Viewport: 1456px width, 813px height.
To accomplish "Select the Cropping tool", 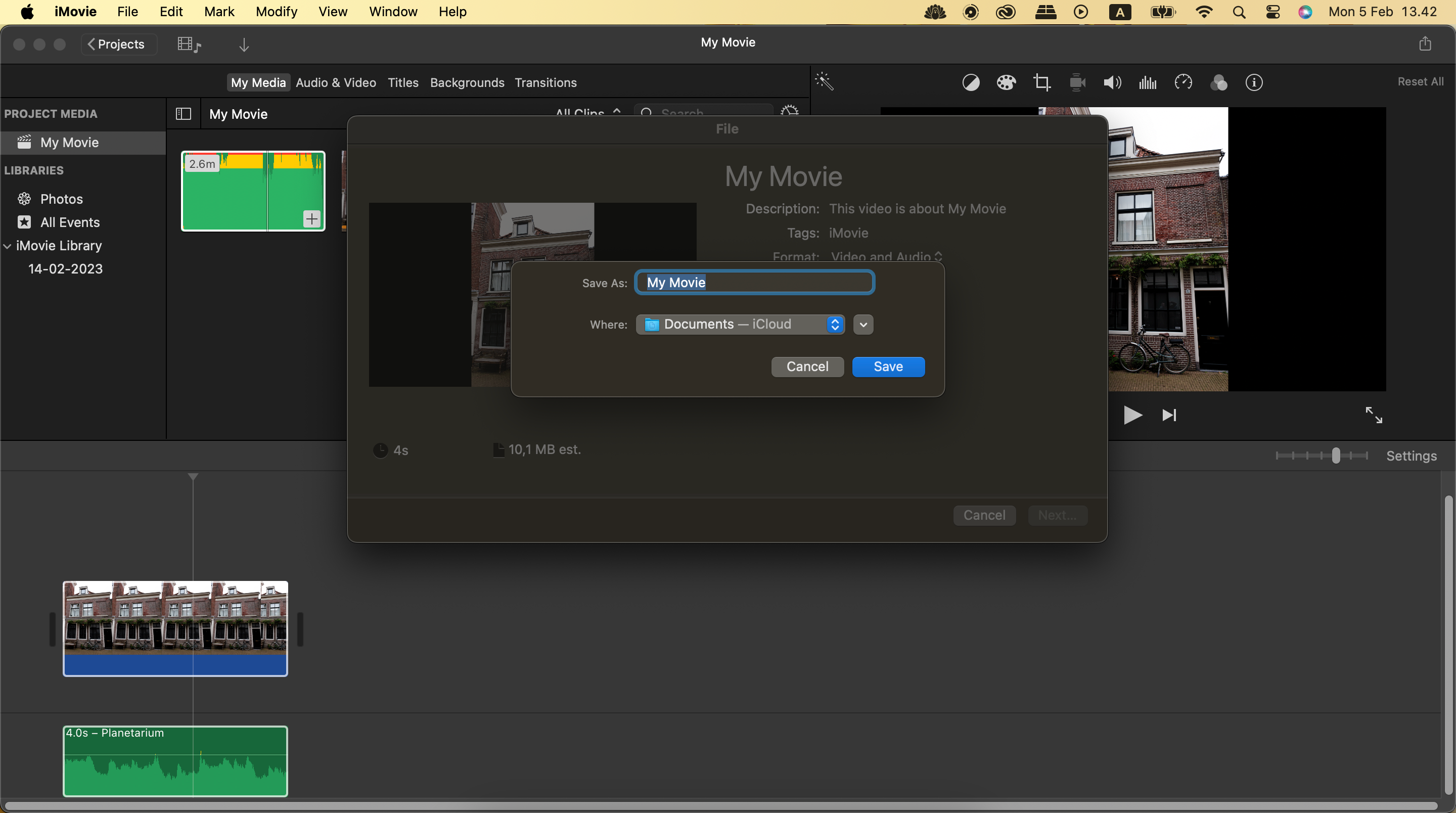I will click(x=1041, y=82).
